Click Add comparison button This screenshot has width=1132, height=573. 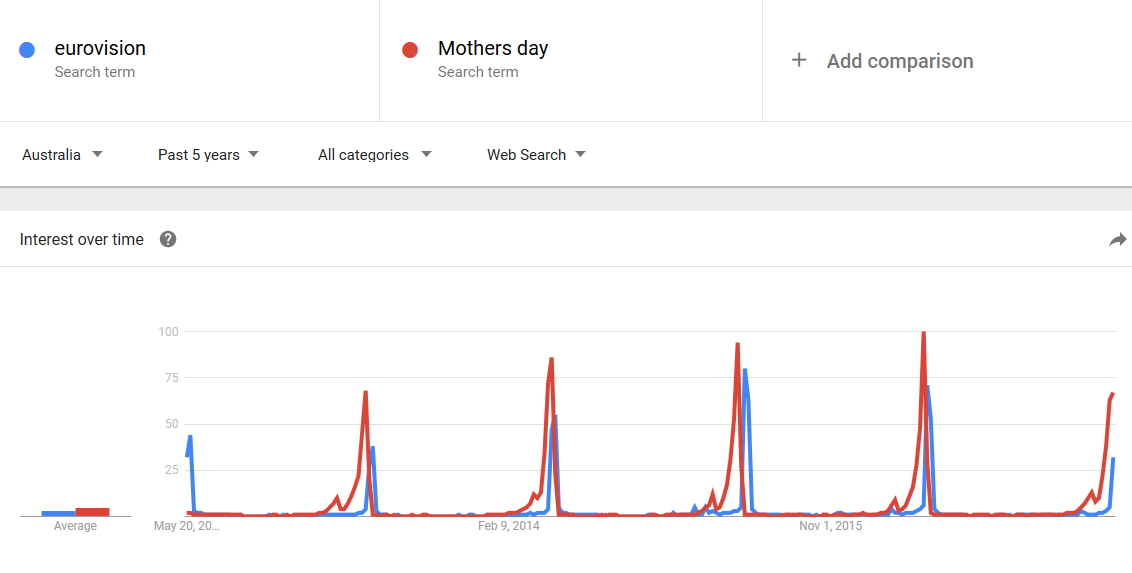click(x=899, y=61)
